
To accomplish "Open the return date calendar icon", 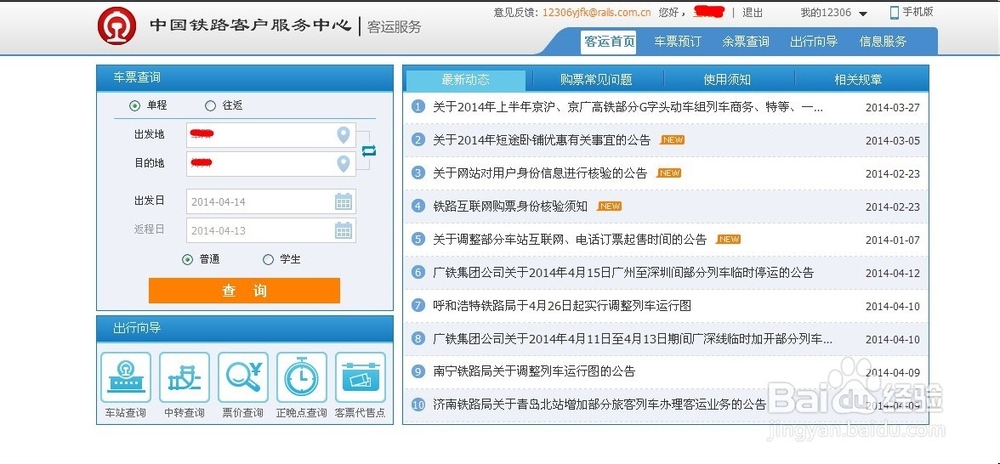I will [344, 230].
